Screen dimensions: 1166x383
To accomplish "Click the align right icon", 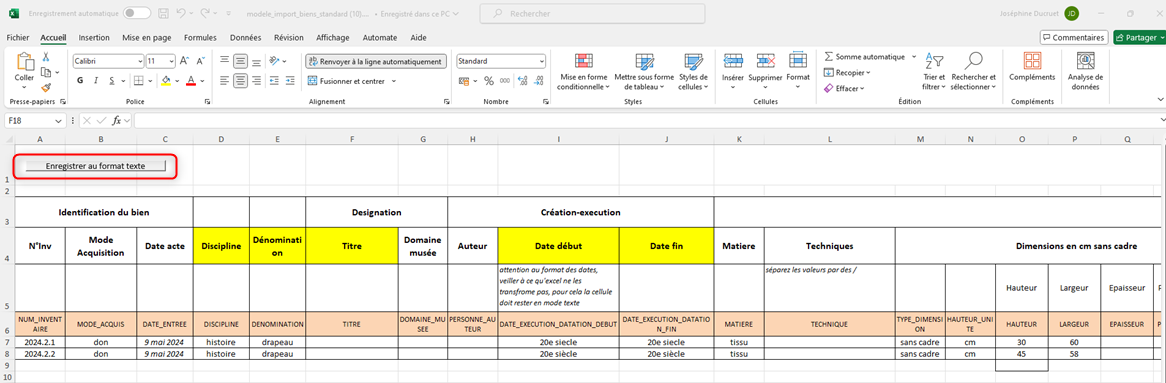I will pyautogui.click(x=257, y=80).
